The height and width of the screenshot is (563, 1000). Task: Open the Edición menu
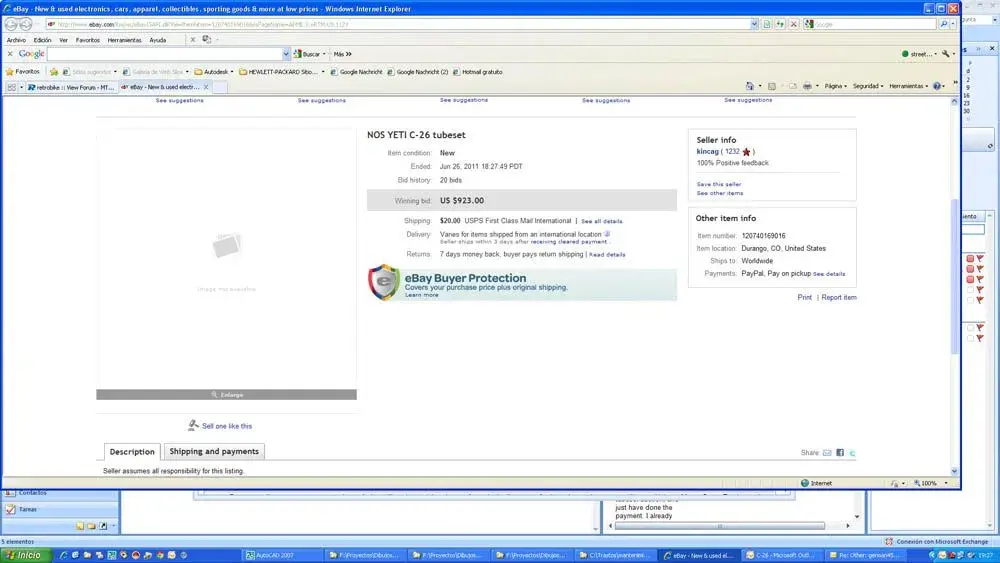[43, 40]
